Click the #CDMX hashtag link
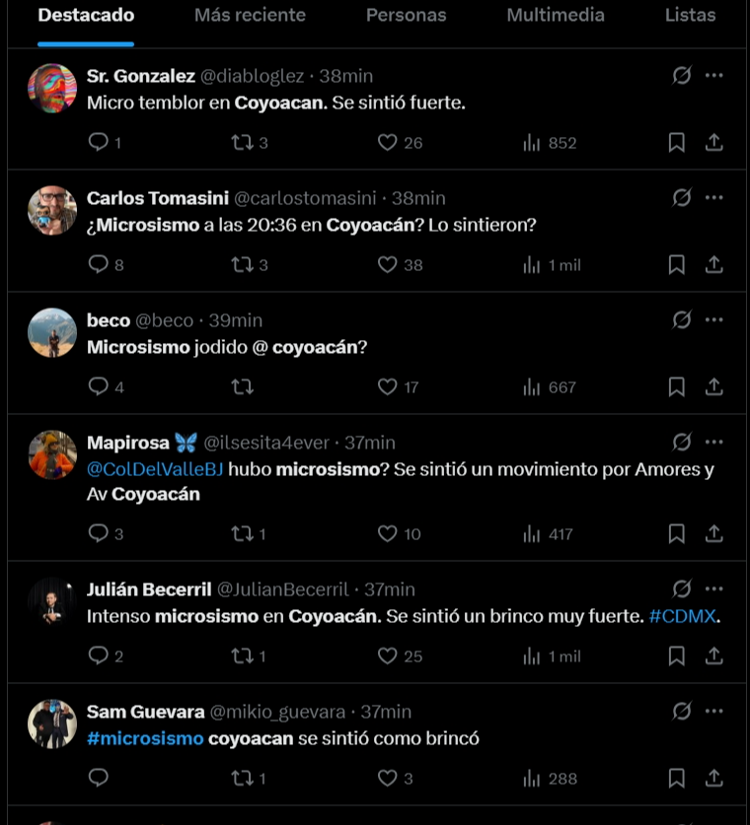750x825 pixels. (x=683, y=616)
